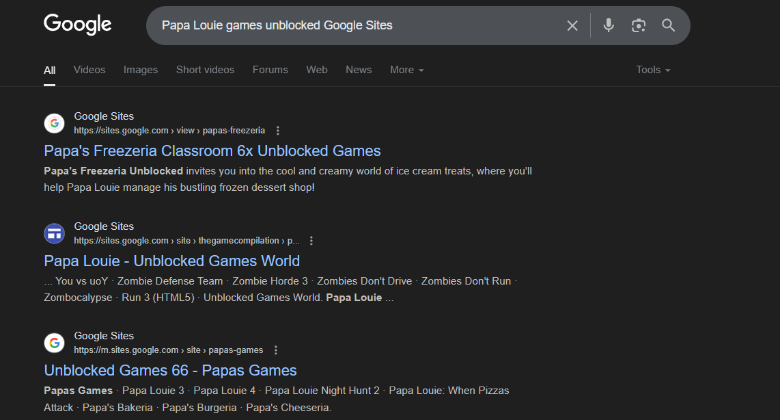Open three-dot menu for papas-freezeria result

[x=278, y=130]
